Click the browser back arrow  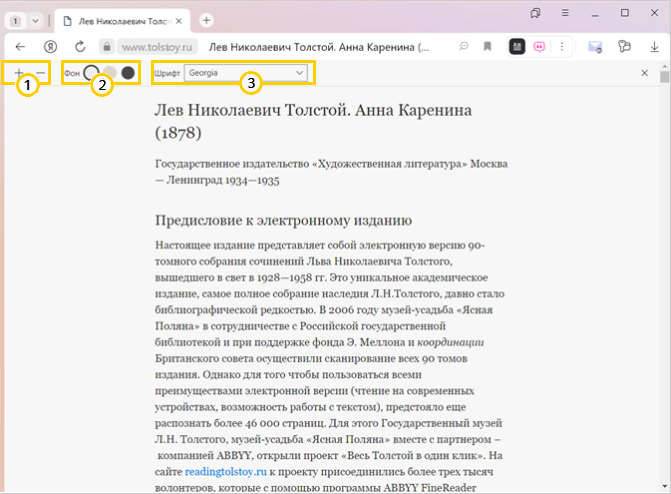[x=20, y=46]
